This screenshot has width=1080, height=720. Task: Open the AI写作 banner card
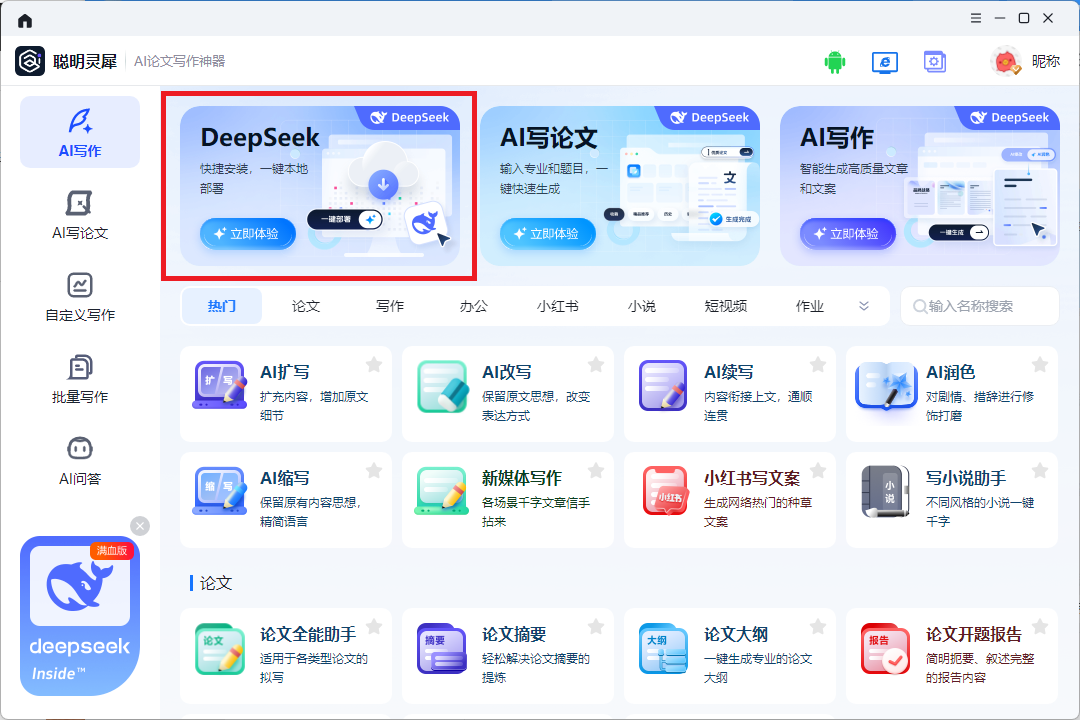(920, 186)
